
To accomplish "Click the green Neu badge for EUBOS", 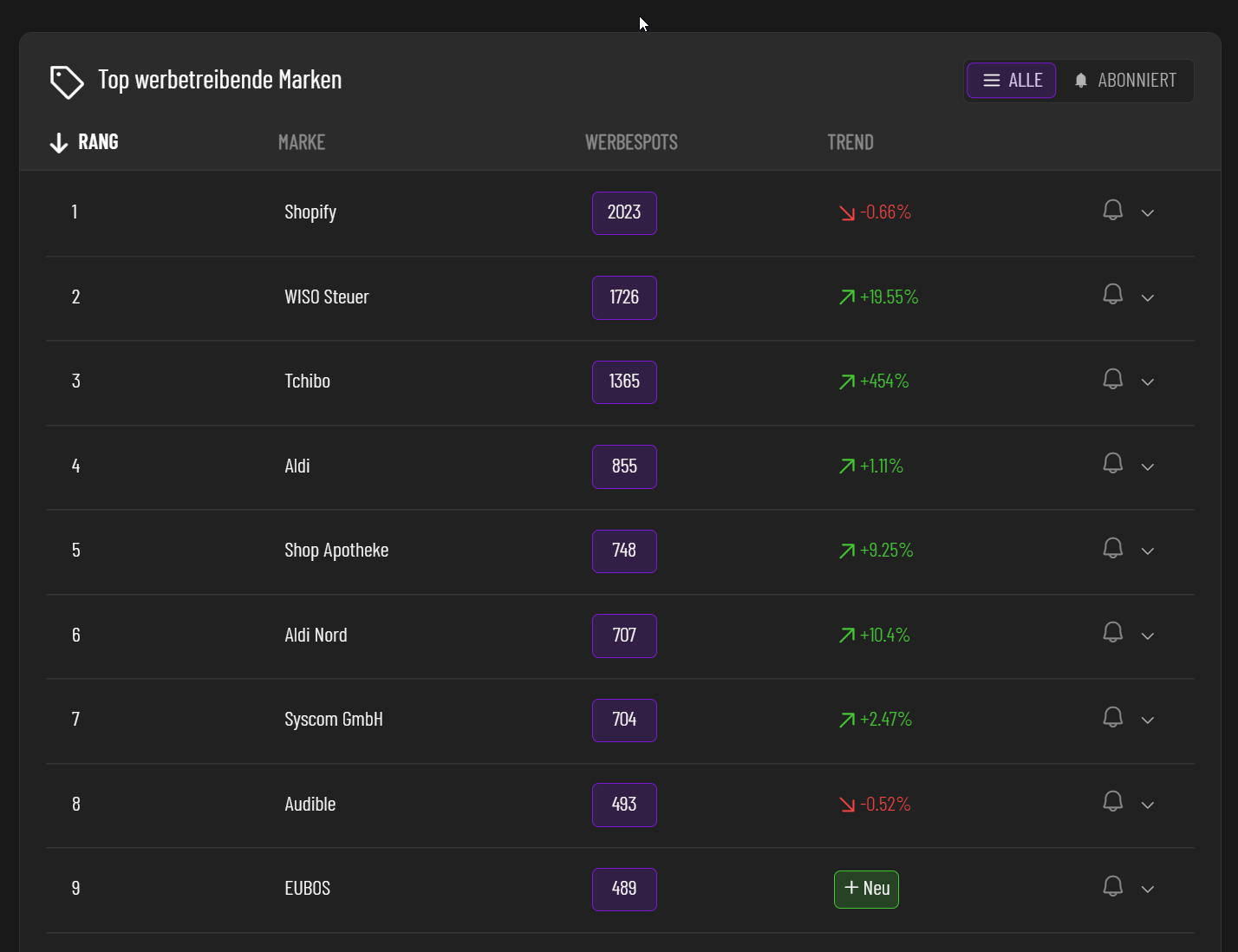I will point(866,890).
